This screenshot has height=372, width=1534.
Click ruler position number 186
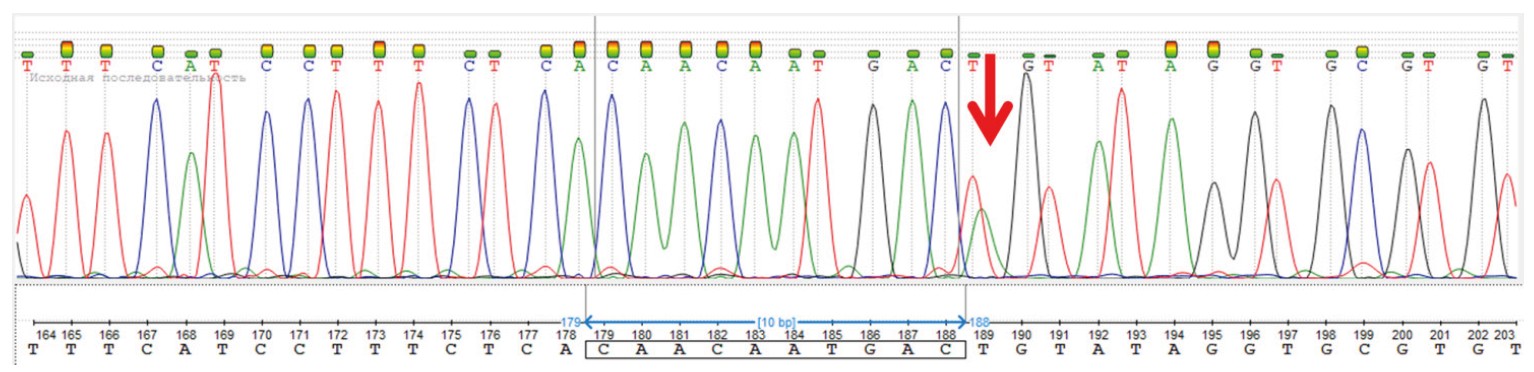871,335
